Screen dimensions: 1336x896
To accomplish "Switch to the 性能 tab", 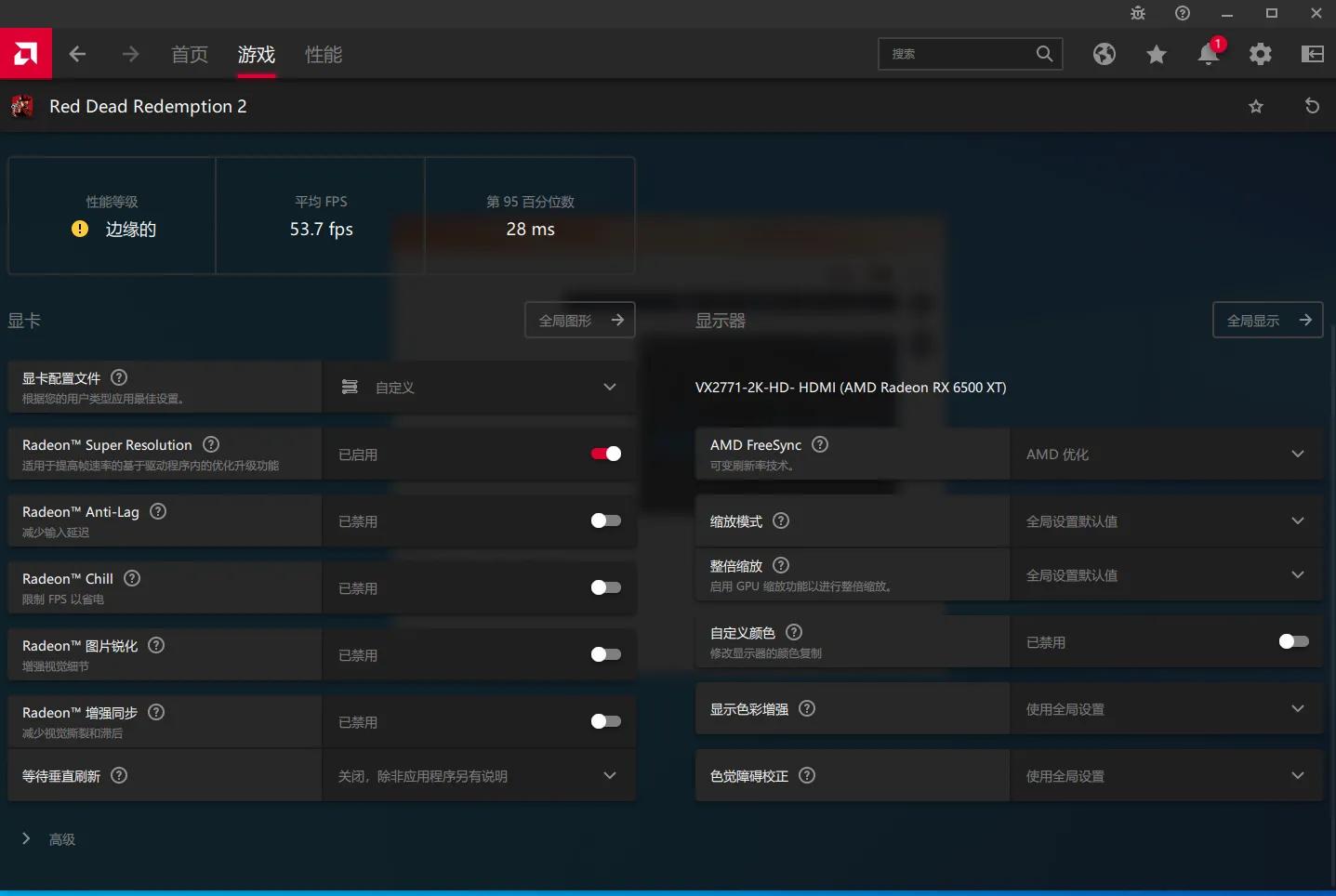I will click(324, 55).
